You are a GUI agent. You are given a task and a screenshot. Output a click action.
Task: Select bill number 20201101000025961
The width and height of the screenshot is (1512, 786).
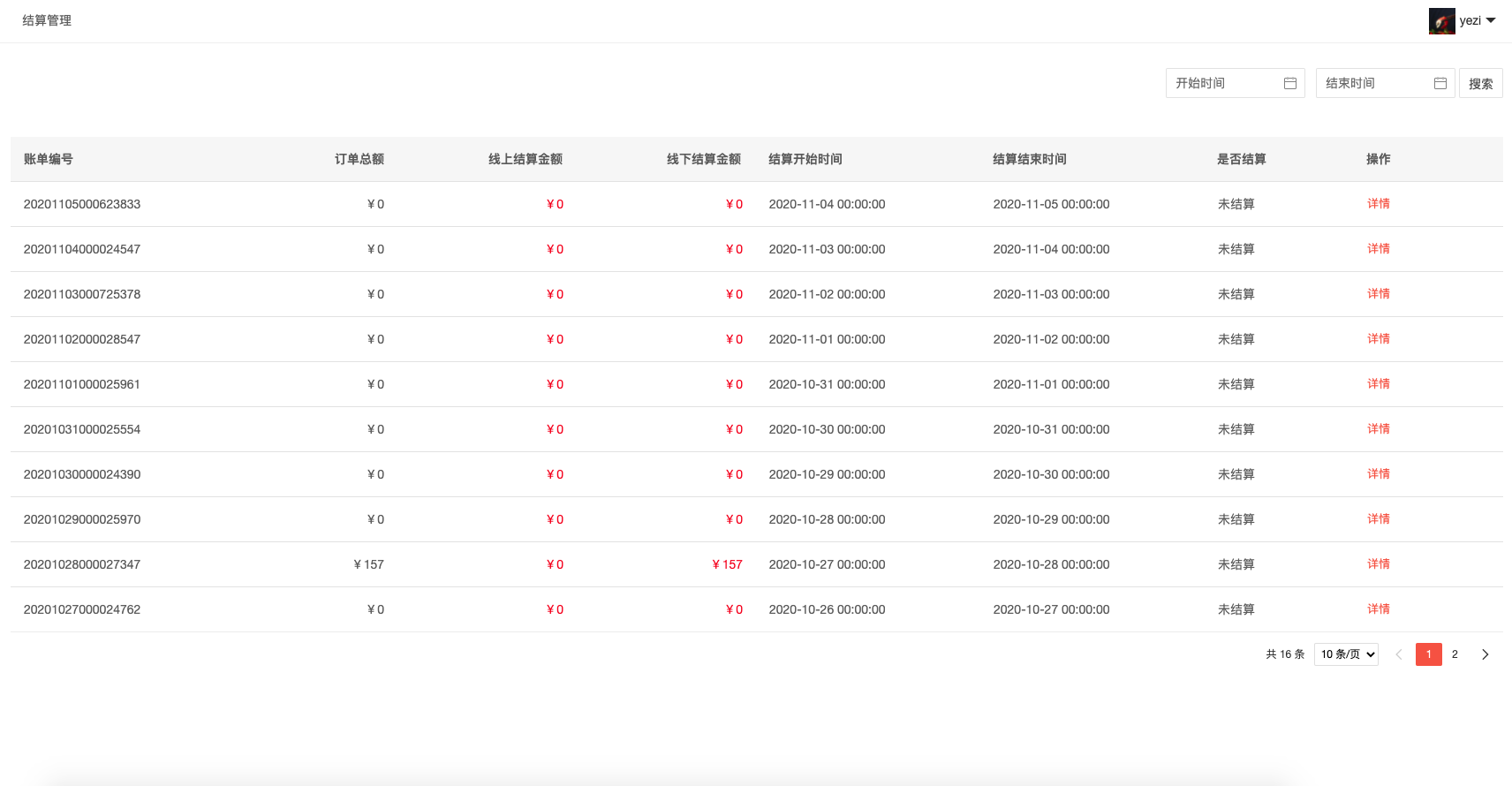82,384
